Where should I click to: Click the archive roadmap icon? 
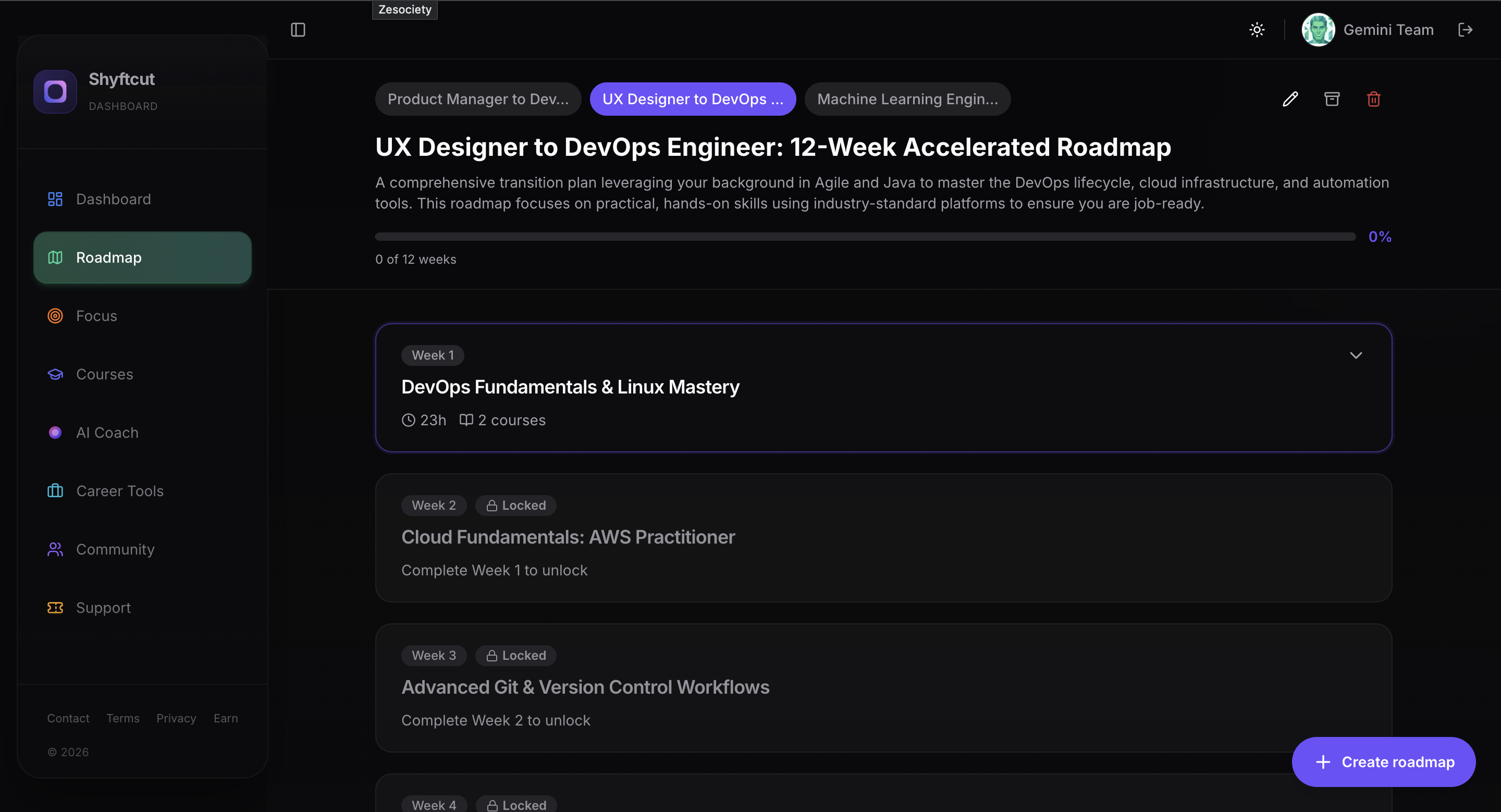pyautogui.click(x=1332, y=99)
